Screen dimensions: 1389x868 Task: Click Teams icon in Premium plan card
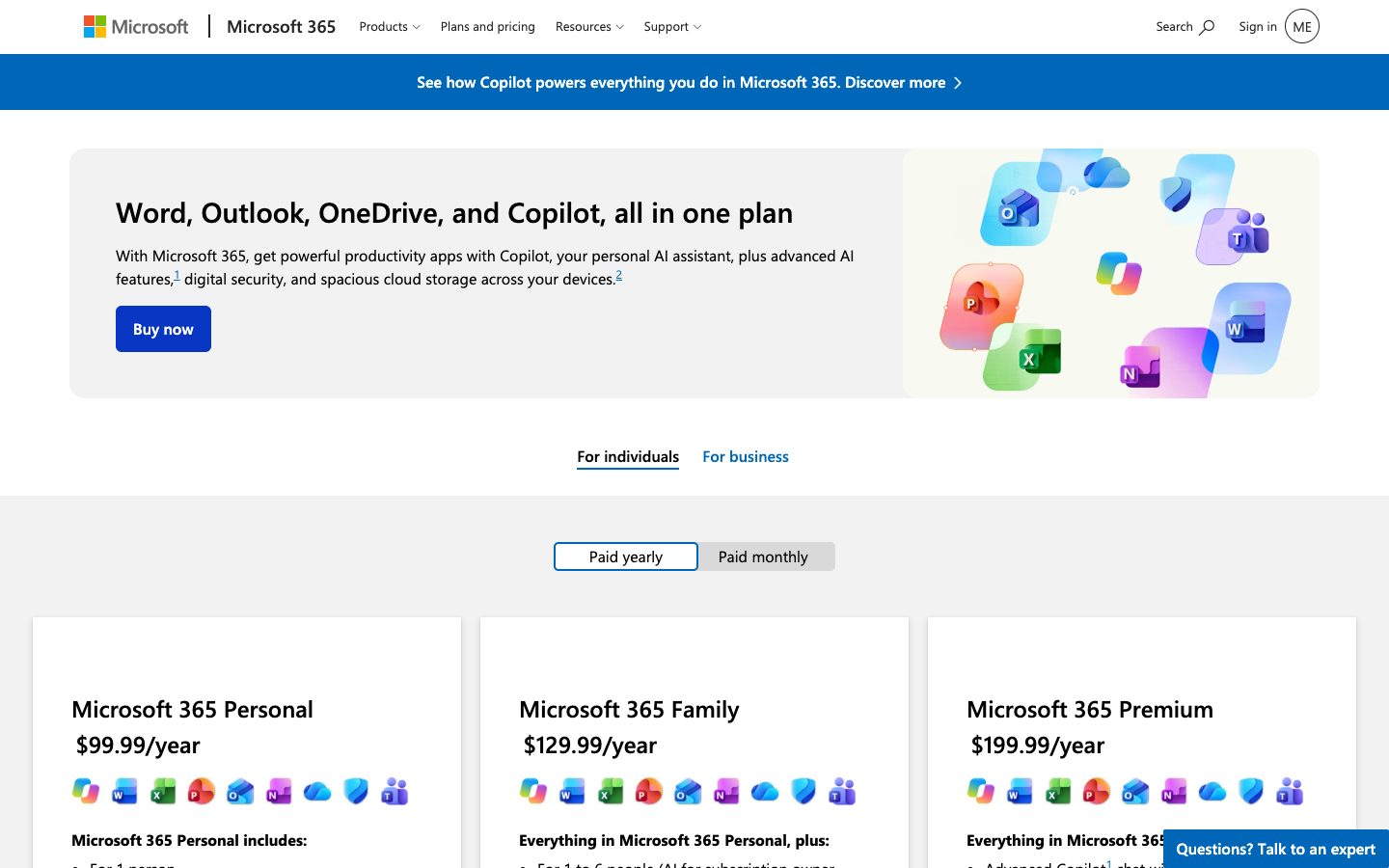coord(1290,791)
